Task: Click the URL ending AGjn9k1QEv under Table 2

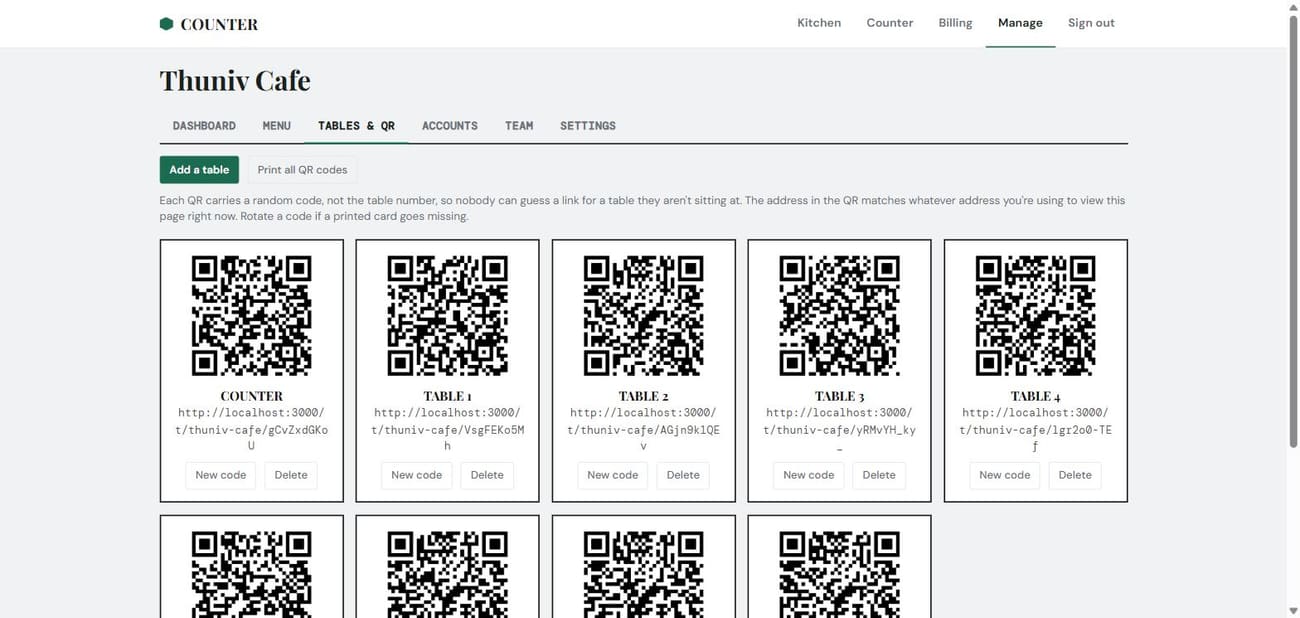Action: (x=643, y=429)
